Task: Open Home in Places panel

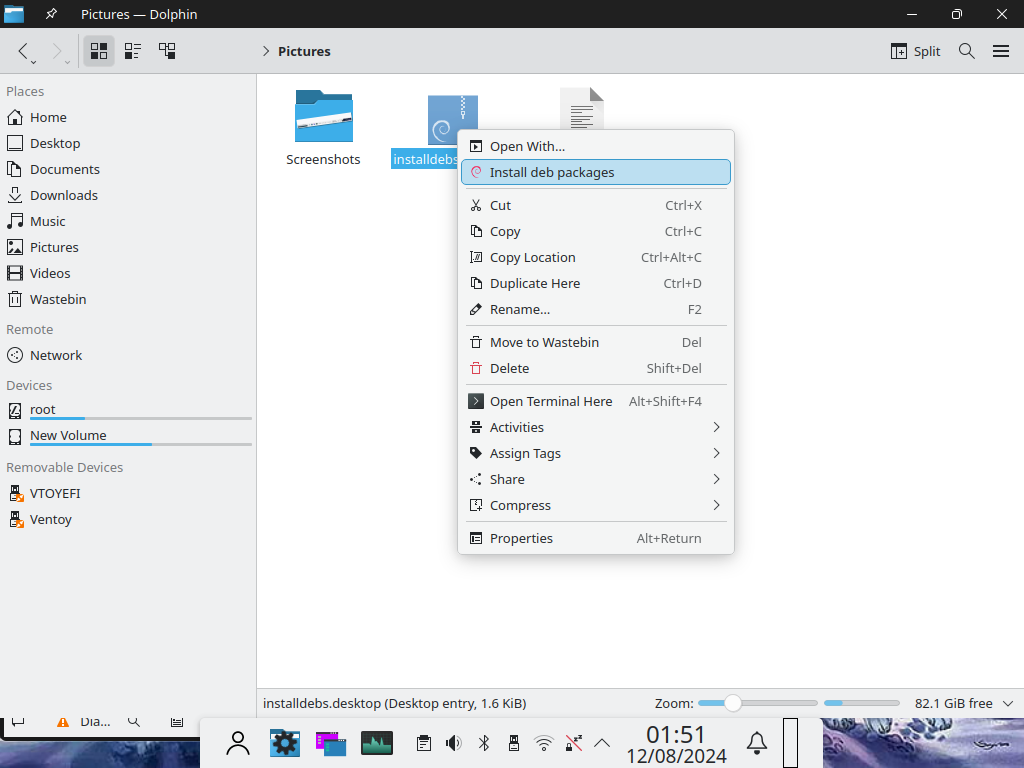Action: 128,118
